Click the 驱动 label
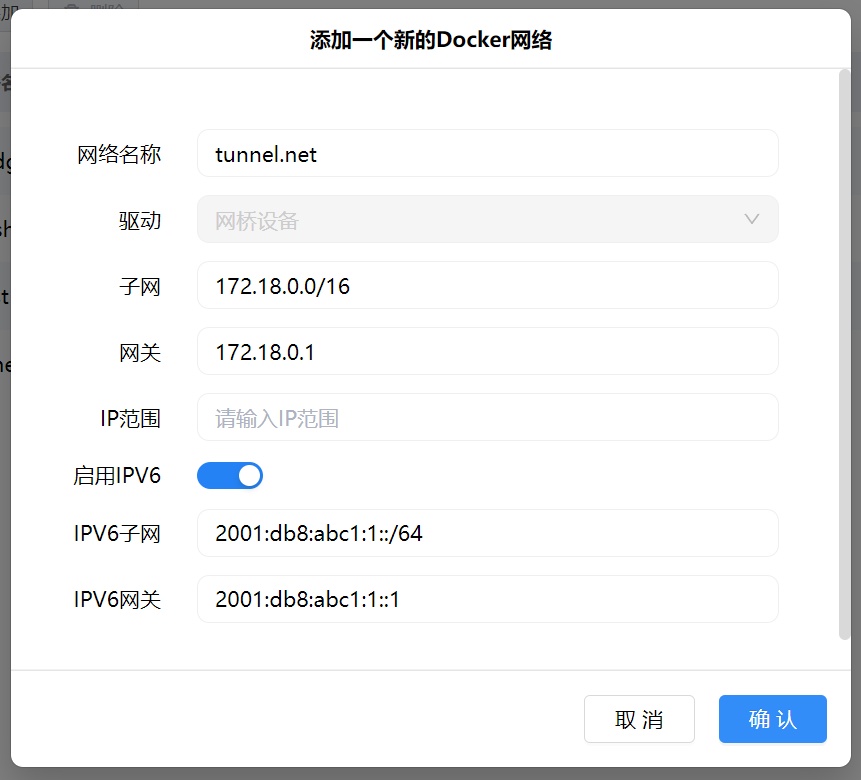 (x=139, y=220)
